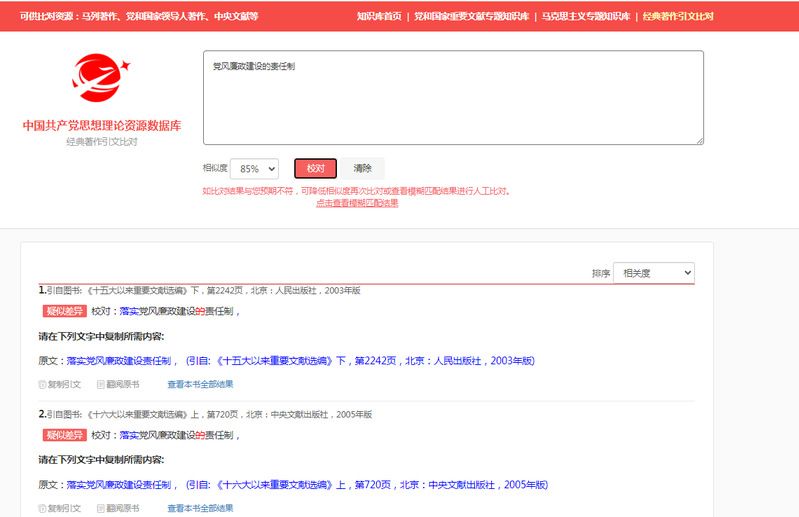Click browse original book icon in first result
The height and width of the screenshot is (517, 799).
(101, 384)
